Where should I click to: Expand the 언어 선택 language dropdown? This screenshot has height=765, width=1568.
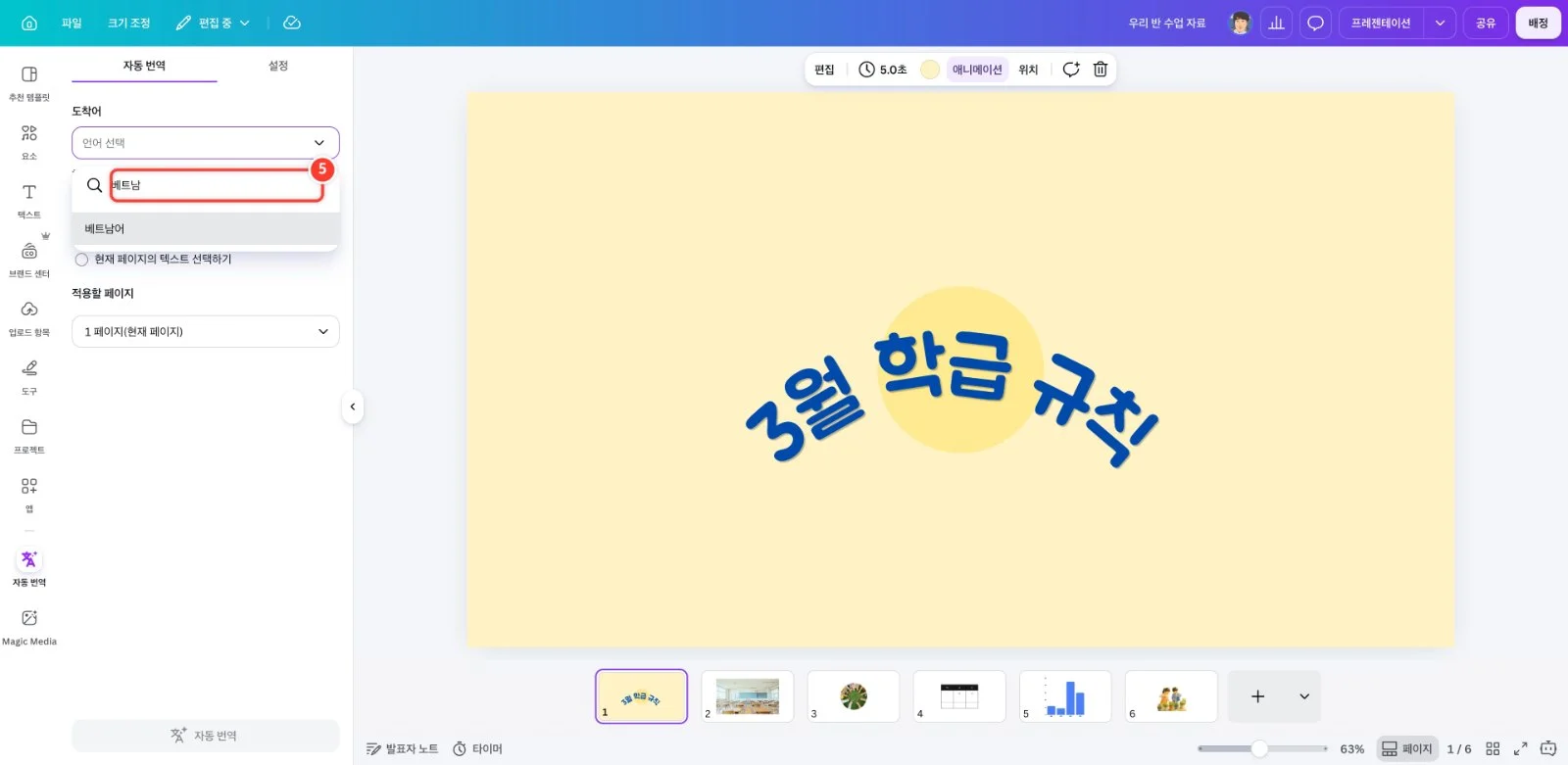pyautogui.click(x=206, y=143)
